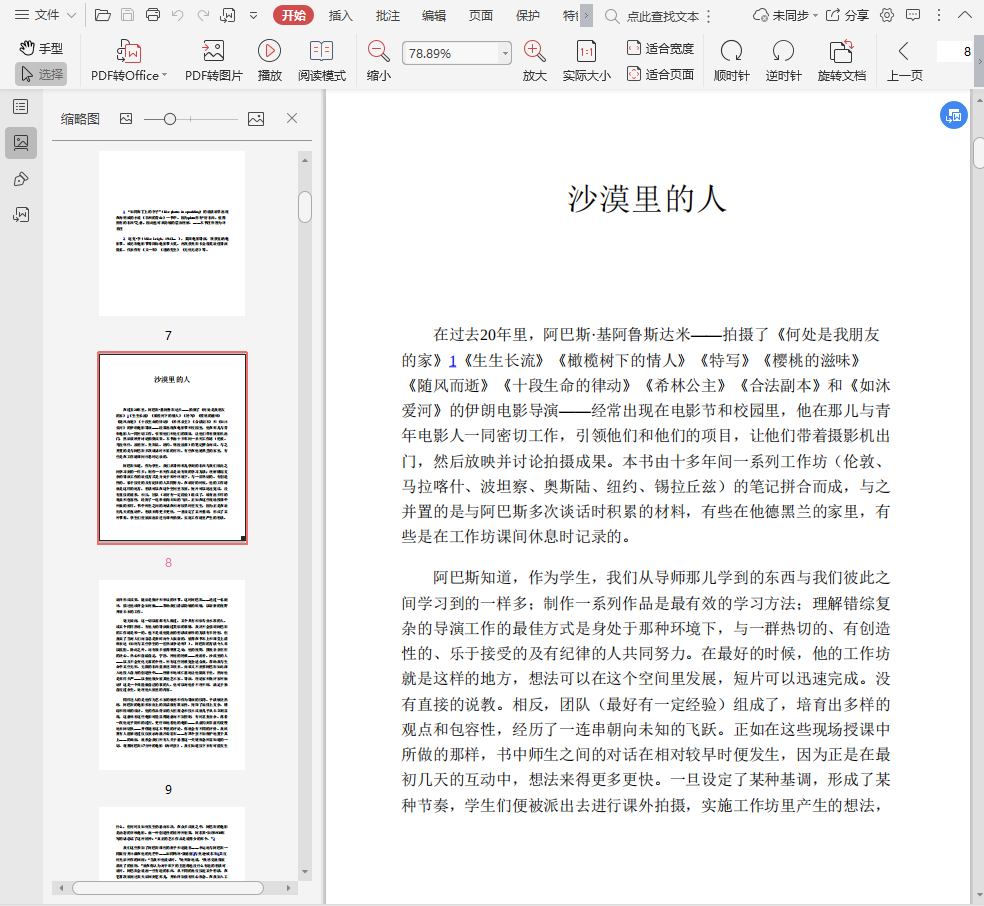Start slideshow with 播放 icon

pyautogui.click(x=269, y=51)
